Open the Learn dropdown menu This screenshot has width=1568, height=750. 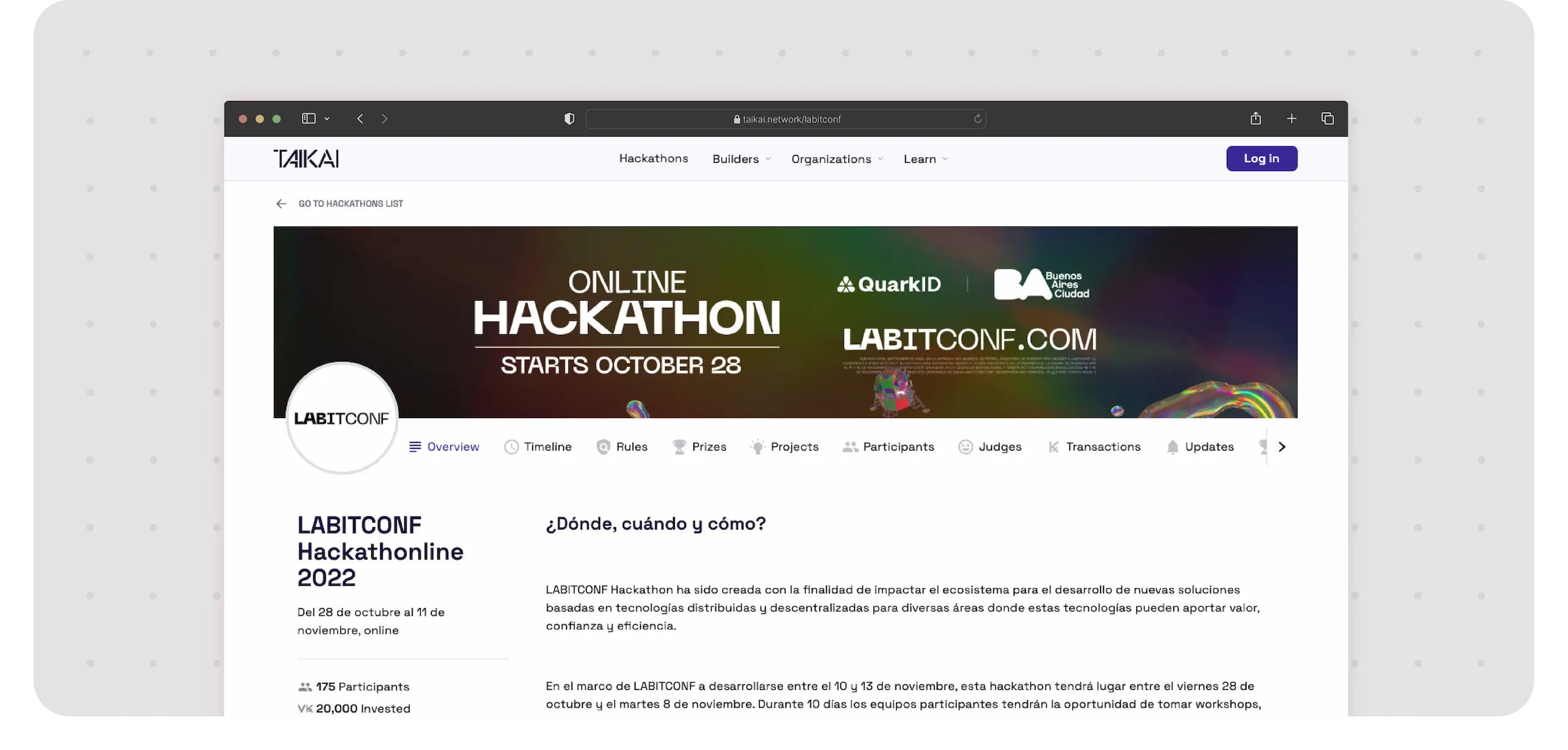(925, 159)
